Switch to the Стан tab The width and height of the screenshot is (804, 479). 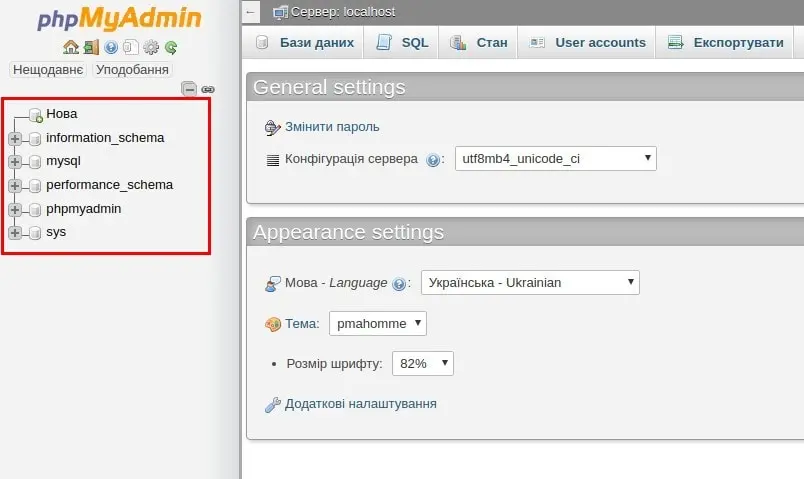tap(478, 43)
